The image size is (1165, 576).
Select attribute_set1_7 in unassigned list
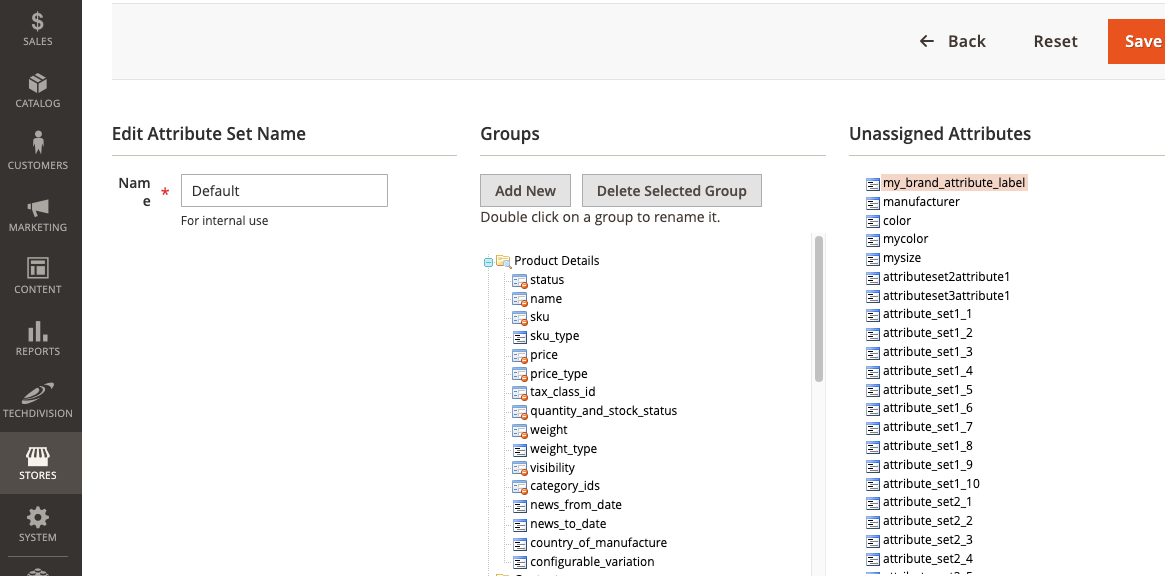tap(927, 427)
